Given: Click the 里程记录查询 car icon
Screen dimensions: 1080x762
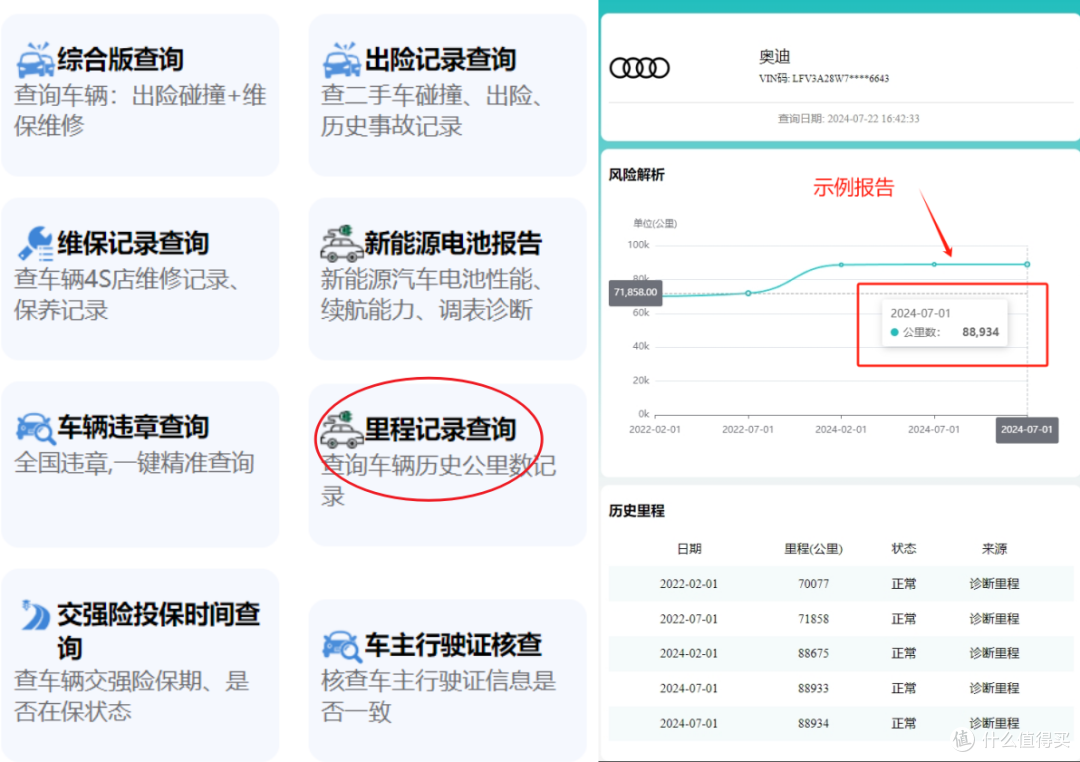Looking at the screenshot, I should point(342,429).
